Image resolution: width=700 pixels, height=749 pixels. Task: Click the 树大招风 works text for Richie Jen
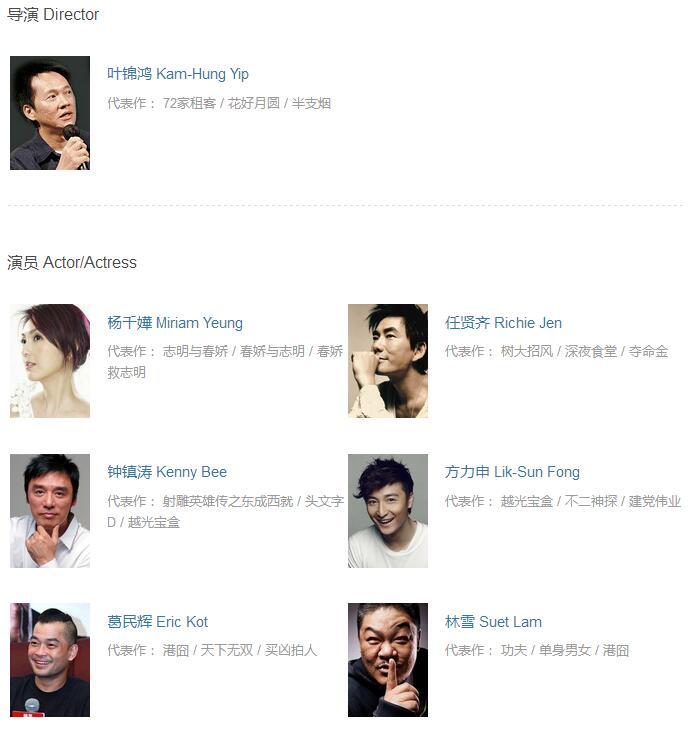[527, 352]
